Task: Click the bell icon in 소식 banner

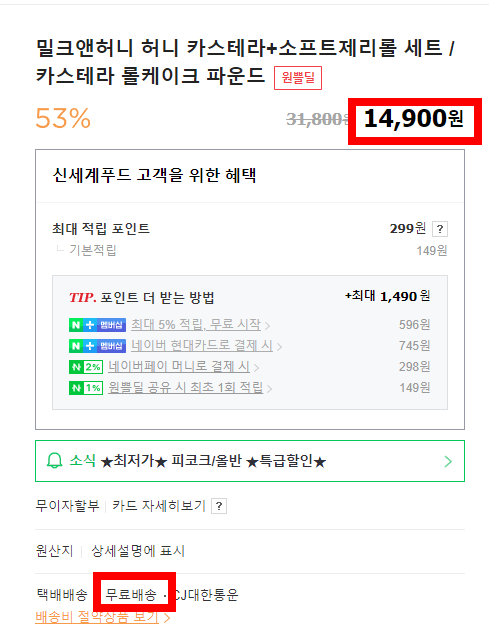Action: tap(54, 461)
